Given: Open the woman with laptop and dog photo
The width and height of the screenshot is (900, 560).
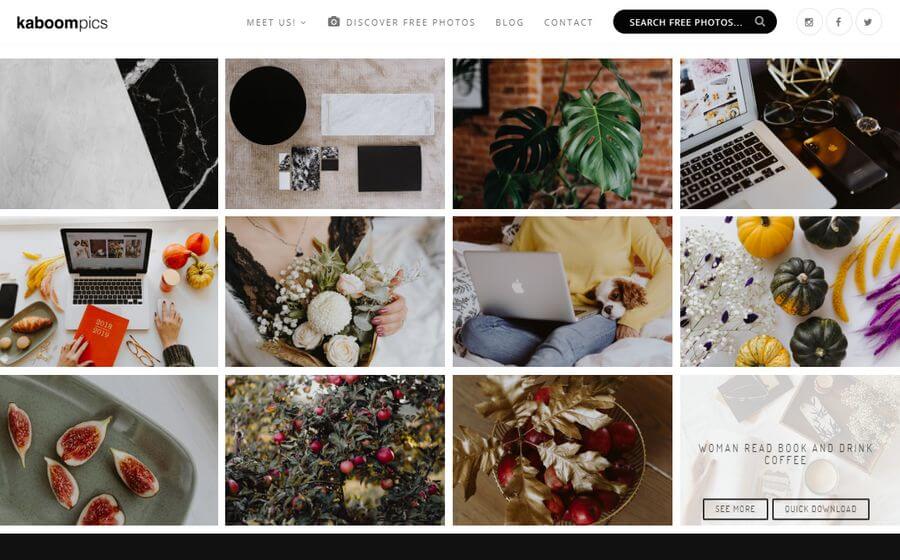Looking at the screenshot, I should click(562, 291).
